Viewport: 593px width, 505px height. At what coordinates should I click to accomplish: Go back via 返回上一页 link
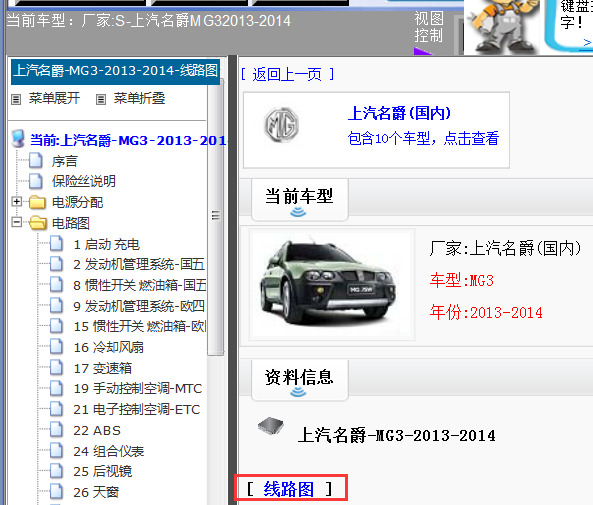pos(287,75)
